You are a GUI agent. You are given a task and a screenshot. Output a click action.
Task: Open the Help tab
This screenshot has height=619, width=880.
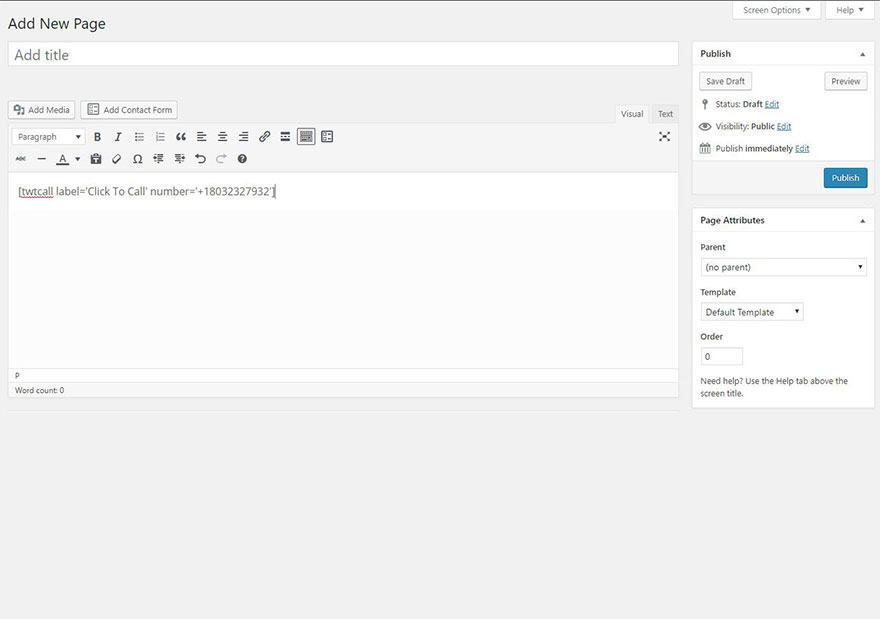click(850, 10)
